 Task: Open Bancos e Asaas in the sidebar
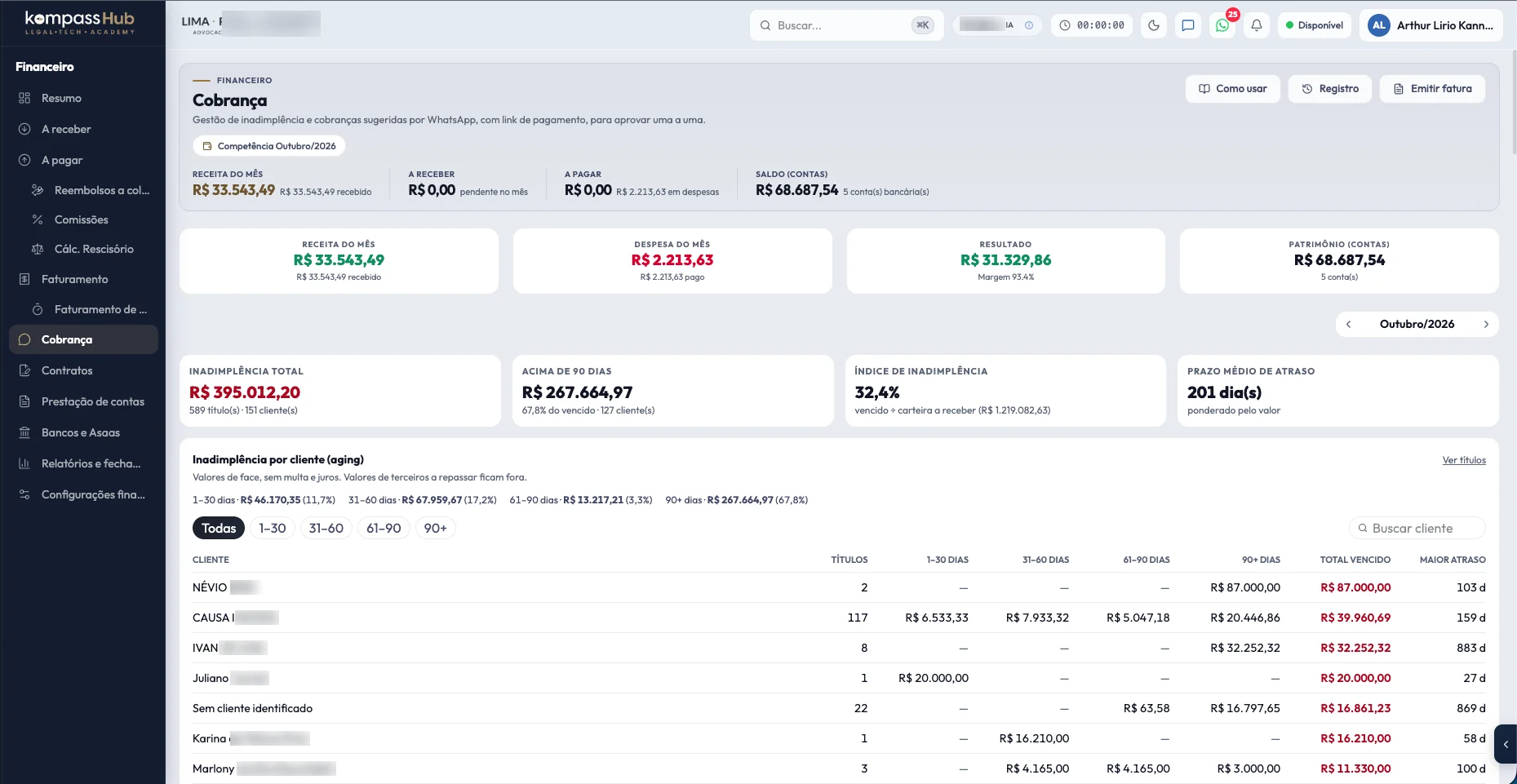82,432
